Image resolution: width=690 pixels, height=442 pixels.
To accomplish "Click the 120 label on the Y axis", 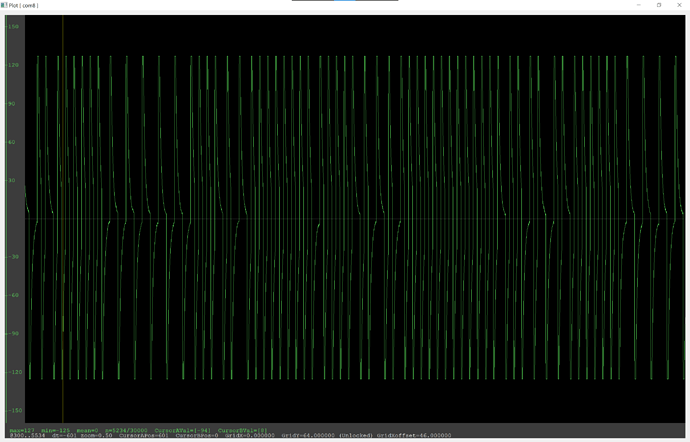I will pos(13,65).
